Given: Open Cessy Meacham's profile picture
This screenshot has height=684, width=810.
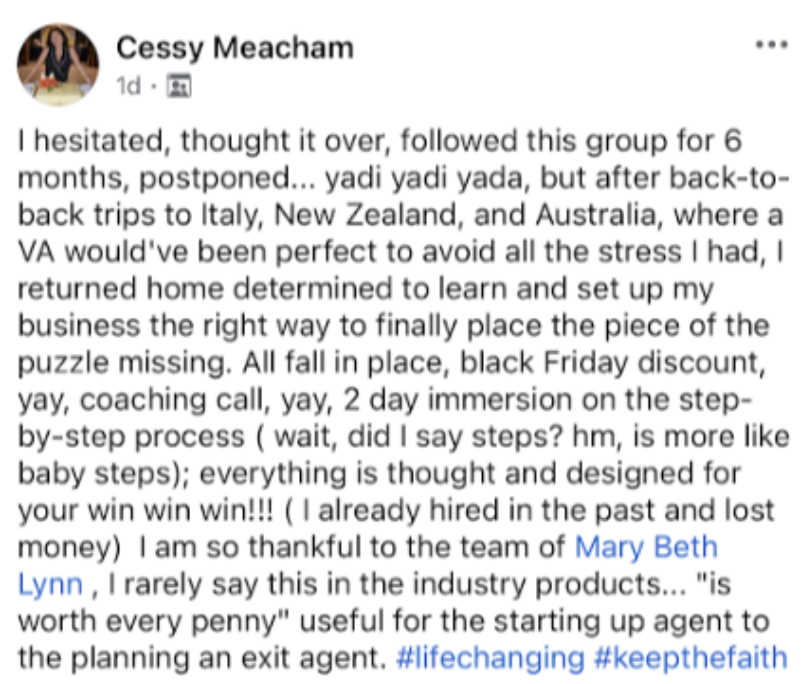Looking at the screenshot, I should pos(58,65).
